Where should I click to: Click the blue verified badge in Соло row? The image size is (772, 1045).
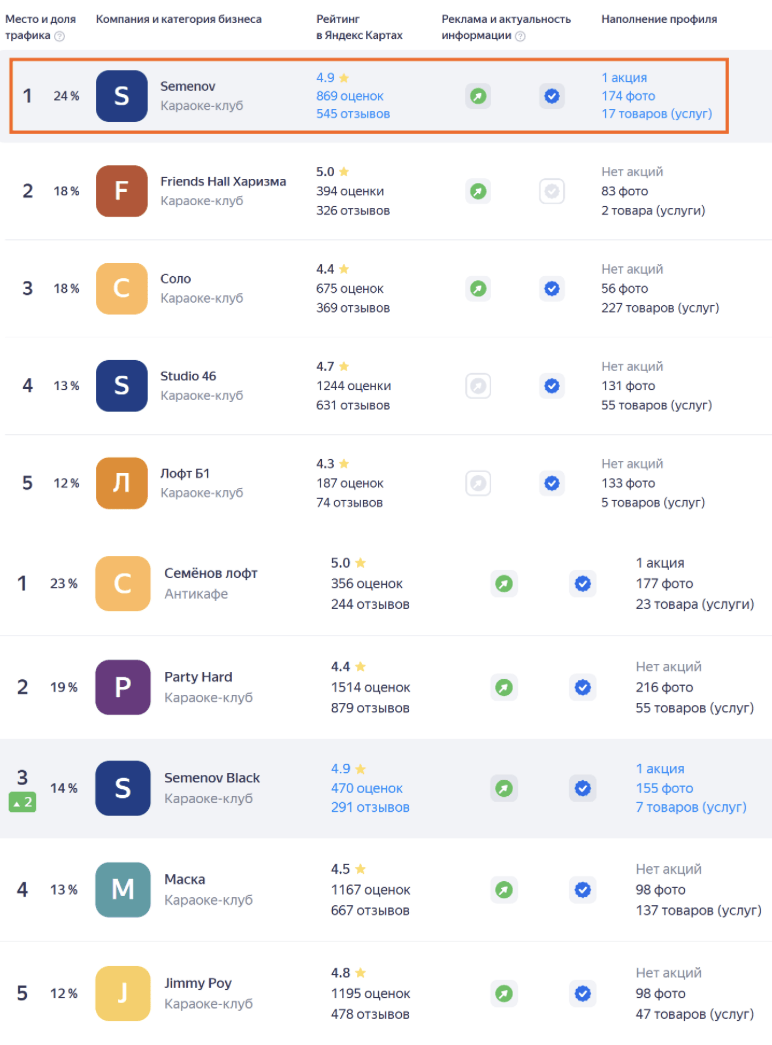point(551,288)
